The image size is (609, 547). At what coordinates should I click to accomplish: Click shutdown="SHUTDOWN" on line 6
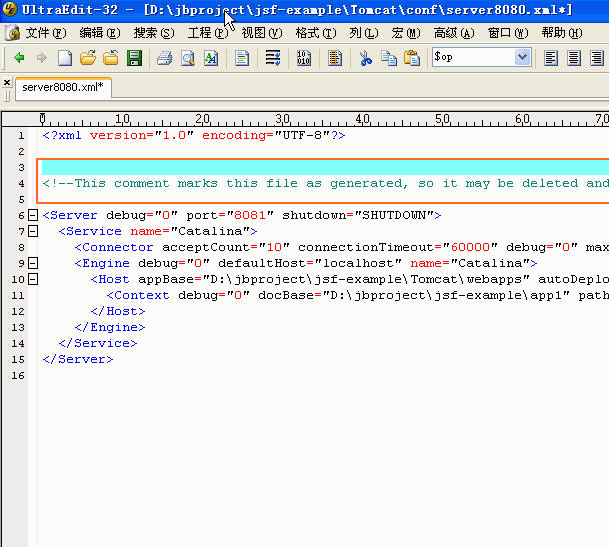(x=357, y=215)
